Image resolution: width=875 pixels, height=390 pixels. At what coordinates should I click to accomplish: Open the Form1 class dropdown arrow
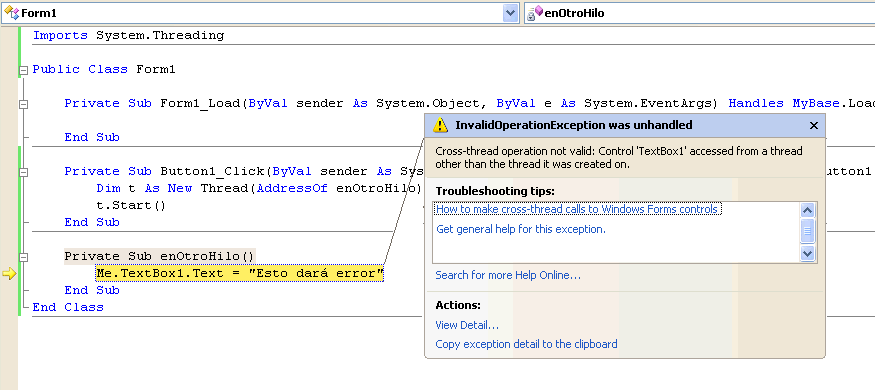click(x=510, y=13)
